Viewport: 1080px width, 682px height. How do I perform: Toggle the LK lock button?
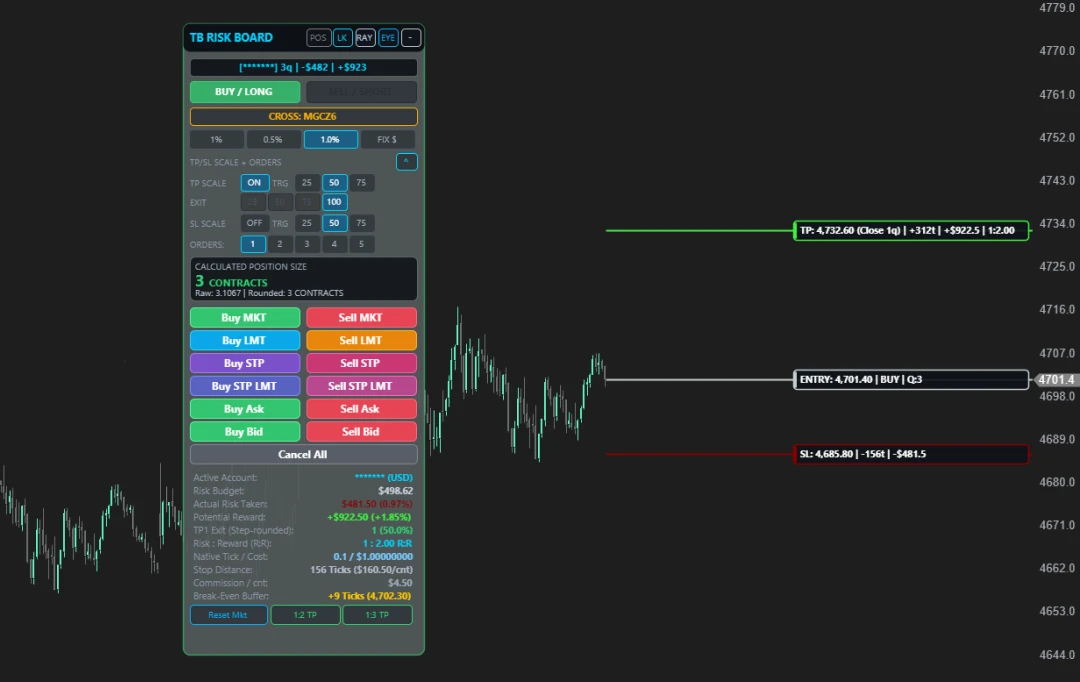tap(342, 38)
